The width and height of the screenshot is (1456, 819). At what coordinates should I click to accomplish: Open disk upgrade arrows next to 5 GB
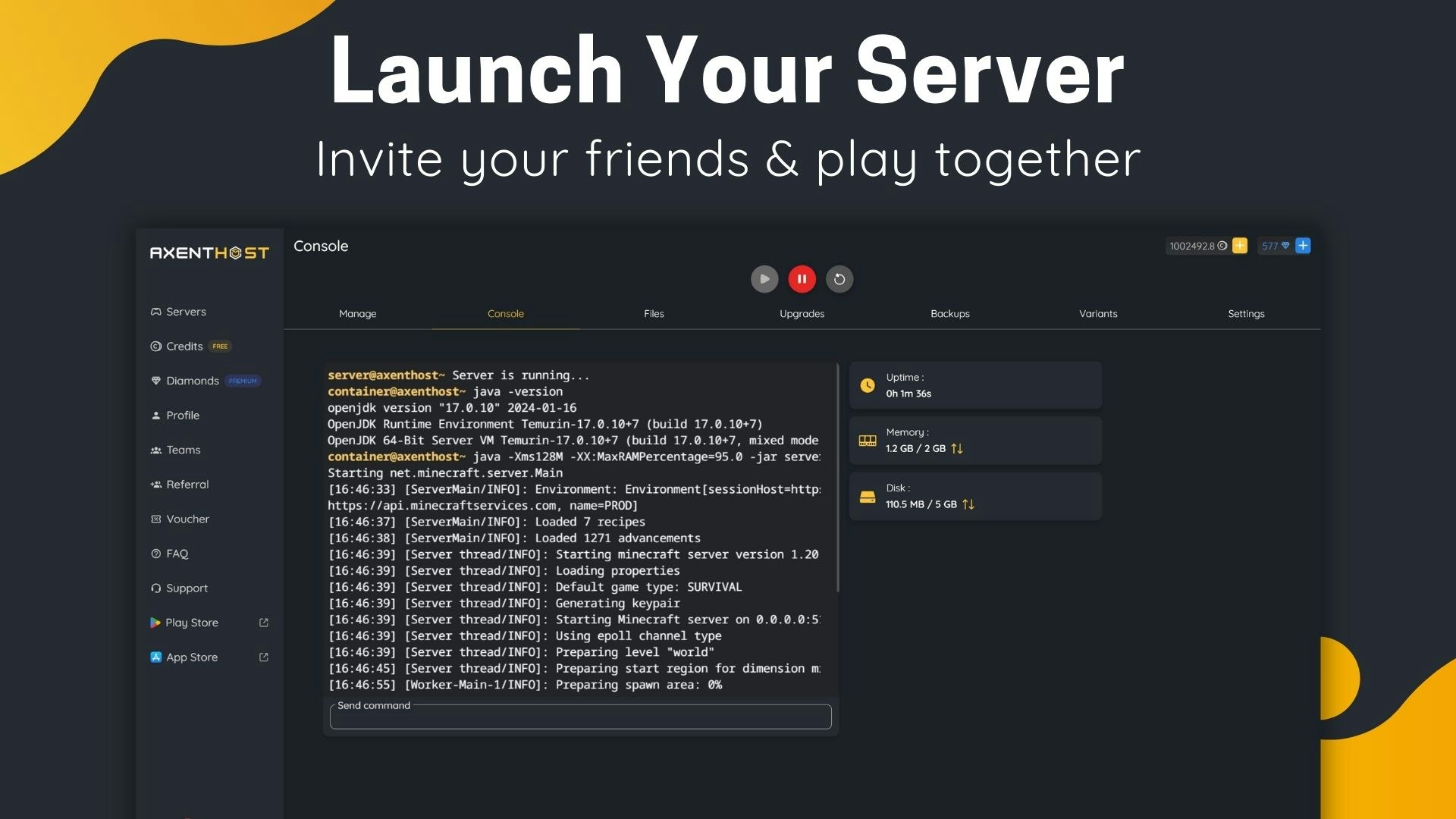tap(968, 504)
